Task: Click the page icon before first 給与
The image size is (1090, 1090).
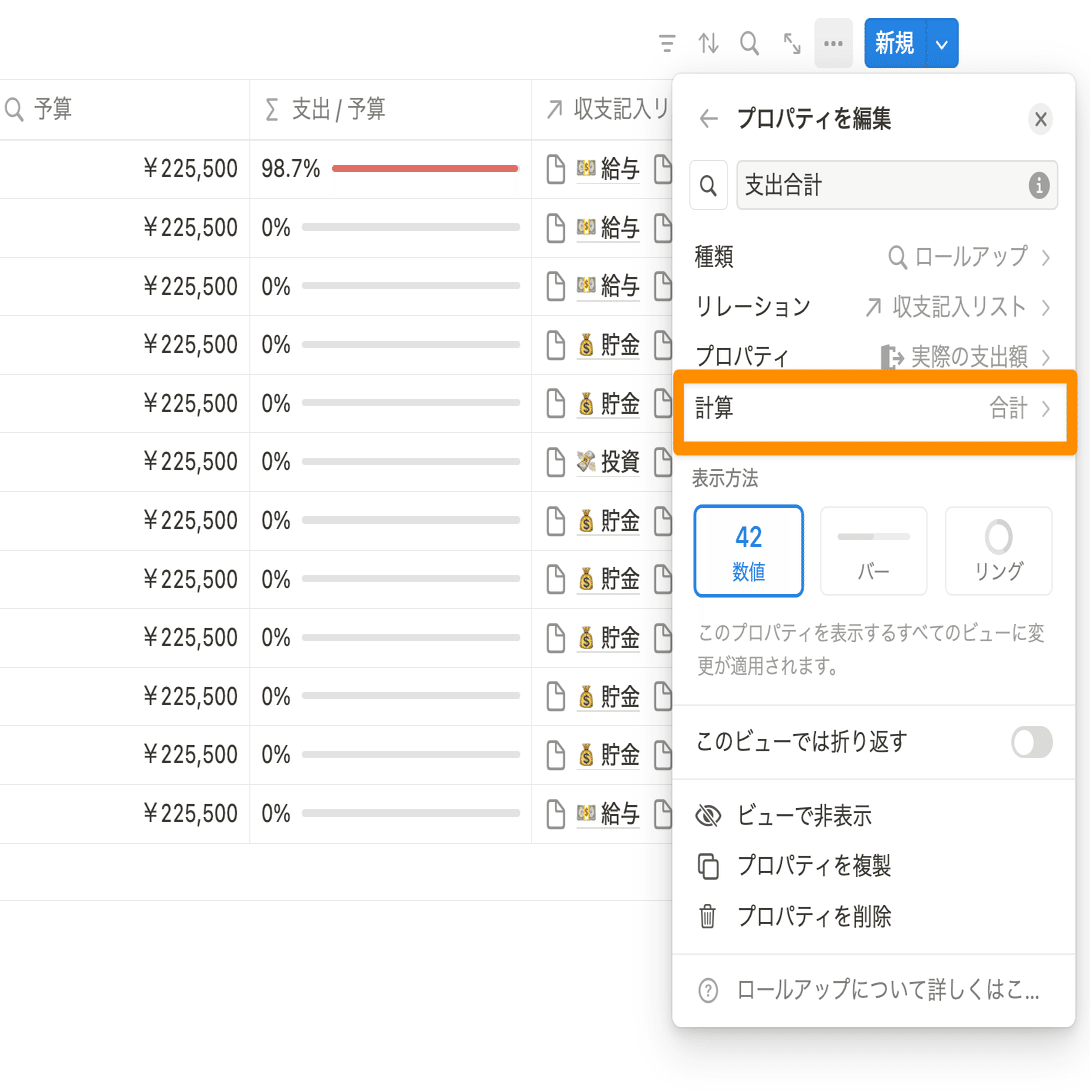Action: [x=555, y=169]
